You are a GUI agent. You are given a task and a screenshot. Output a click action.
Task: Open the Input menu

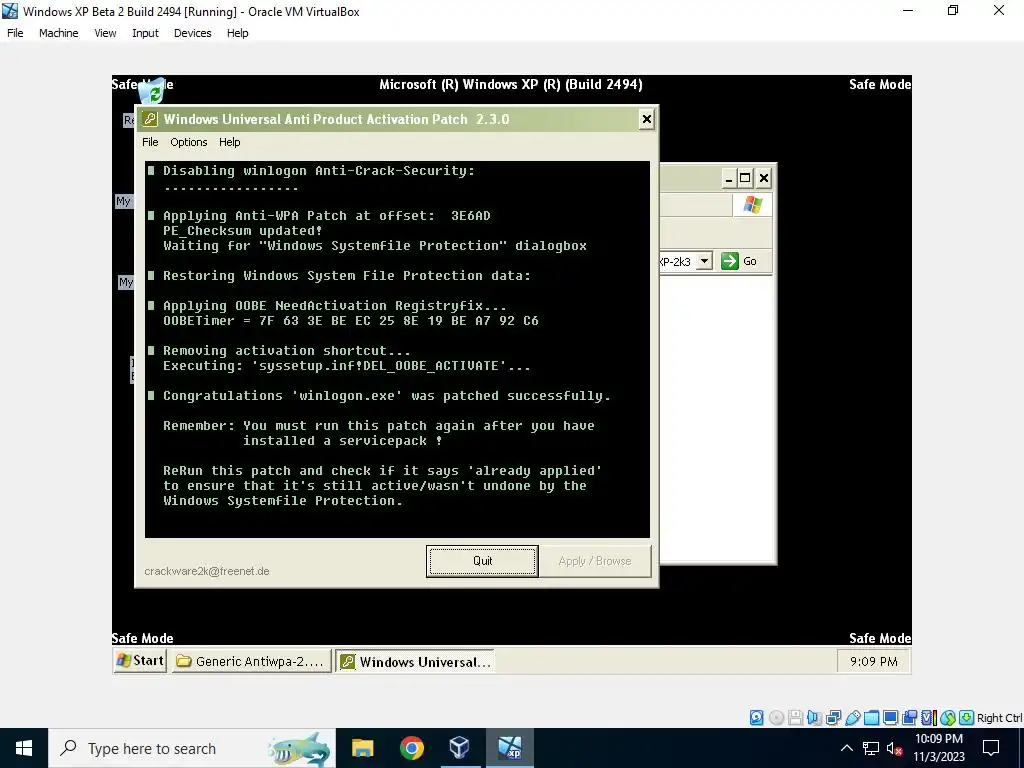point(145,33)
